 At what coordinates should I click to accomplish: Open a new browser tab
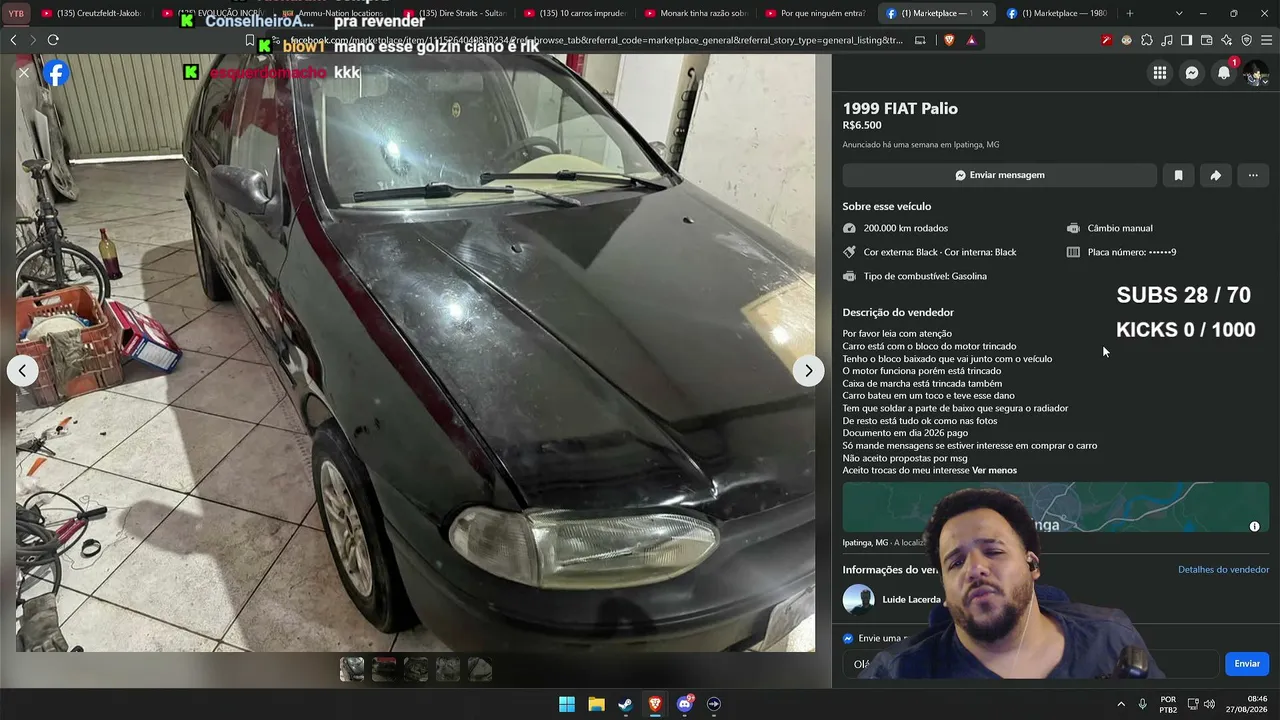click(x=1130, y=13)
